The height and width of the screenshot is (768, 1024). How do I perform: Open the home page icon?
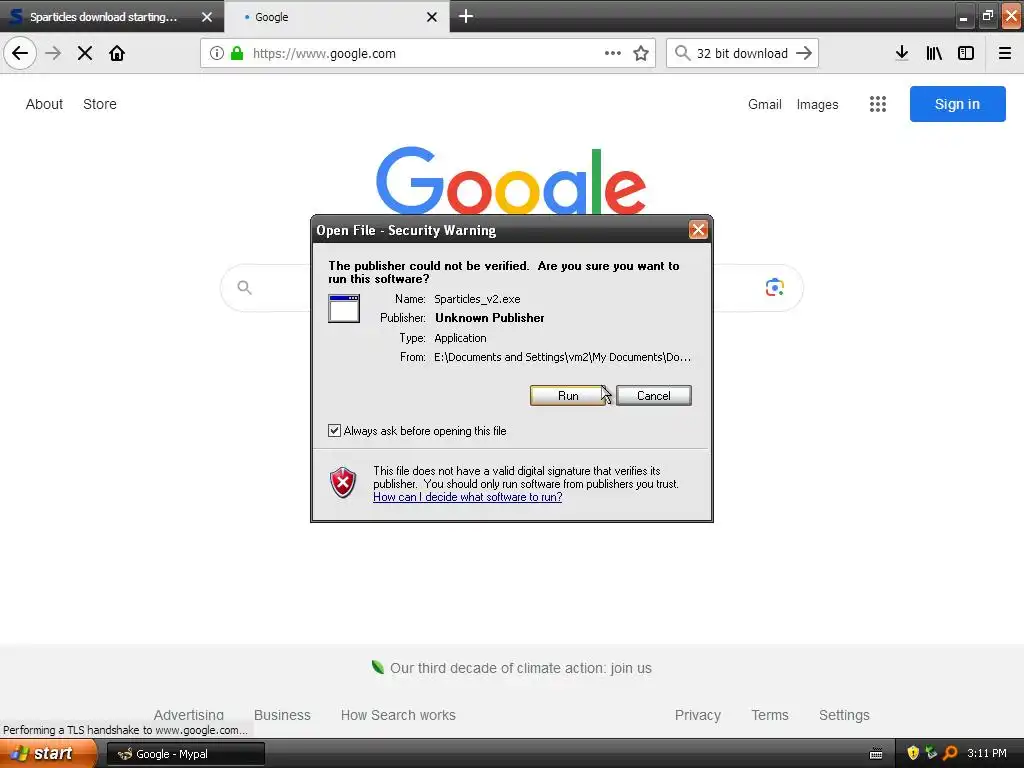pos(117,53)
